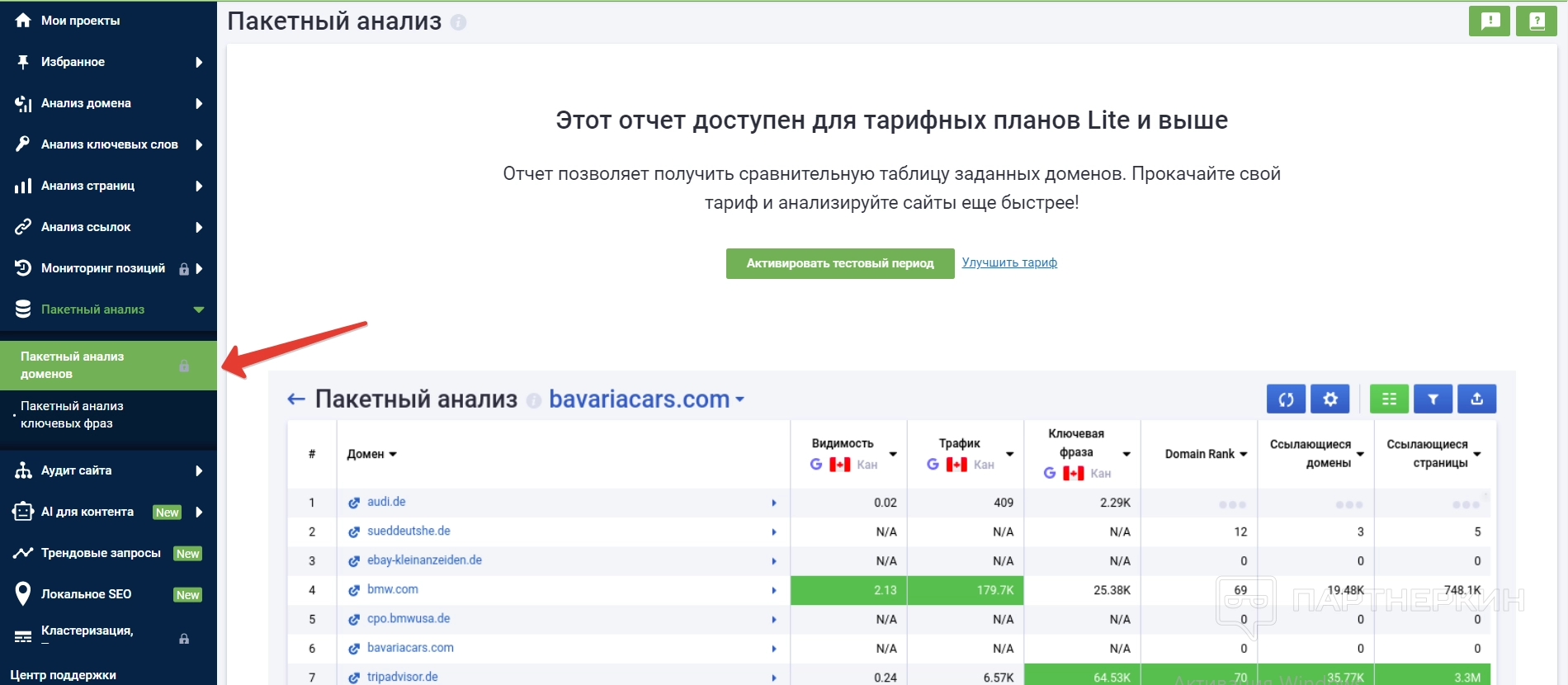Open the green feedback exclamation button
Image resolution: width=1568 pixels, height=685 pixels.
(x=1490, y=21)
